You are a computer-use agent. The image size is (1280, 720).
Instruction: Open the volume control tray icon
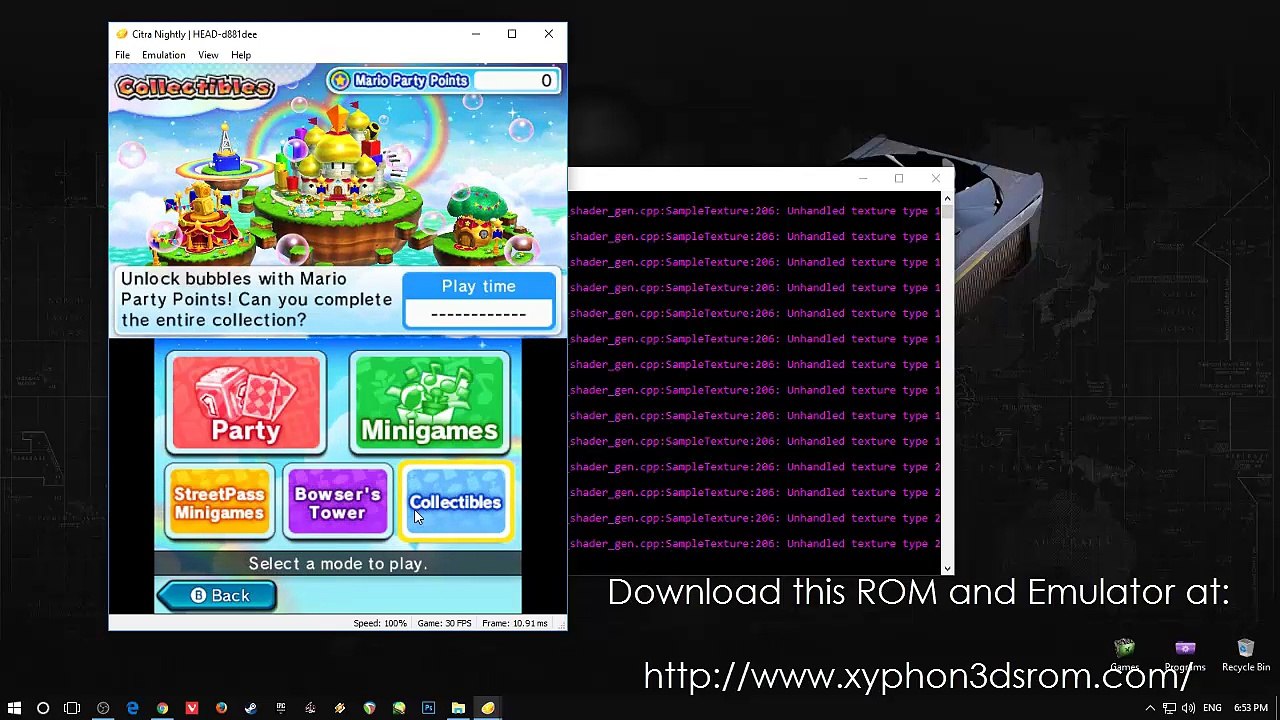[x=1190, y=708]
